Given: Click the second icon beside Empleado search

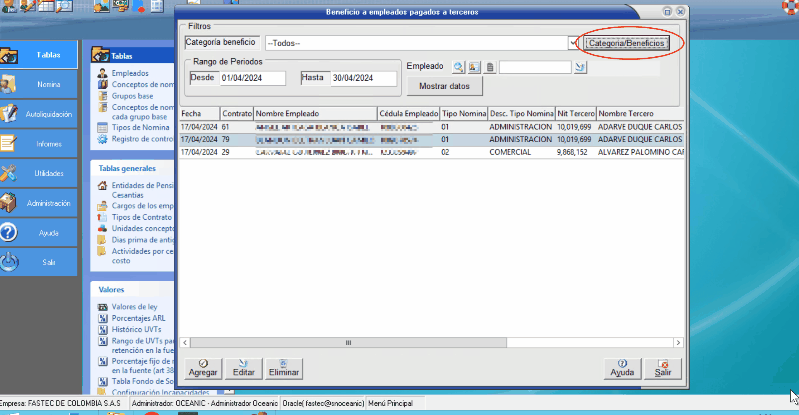Looking at the screenshot, I should click(x=474, y=67).
